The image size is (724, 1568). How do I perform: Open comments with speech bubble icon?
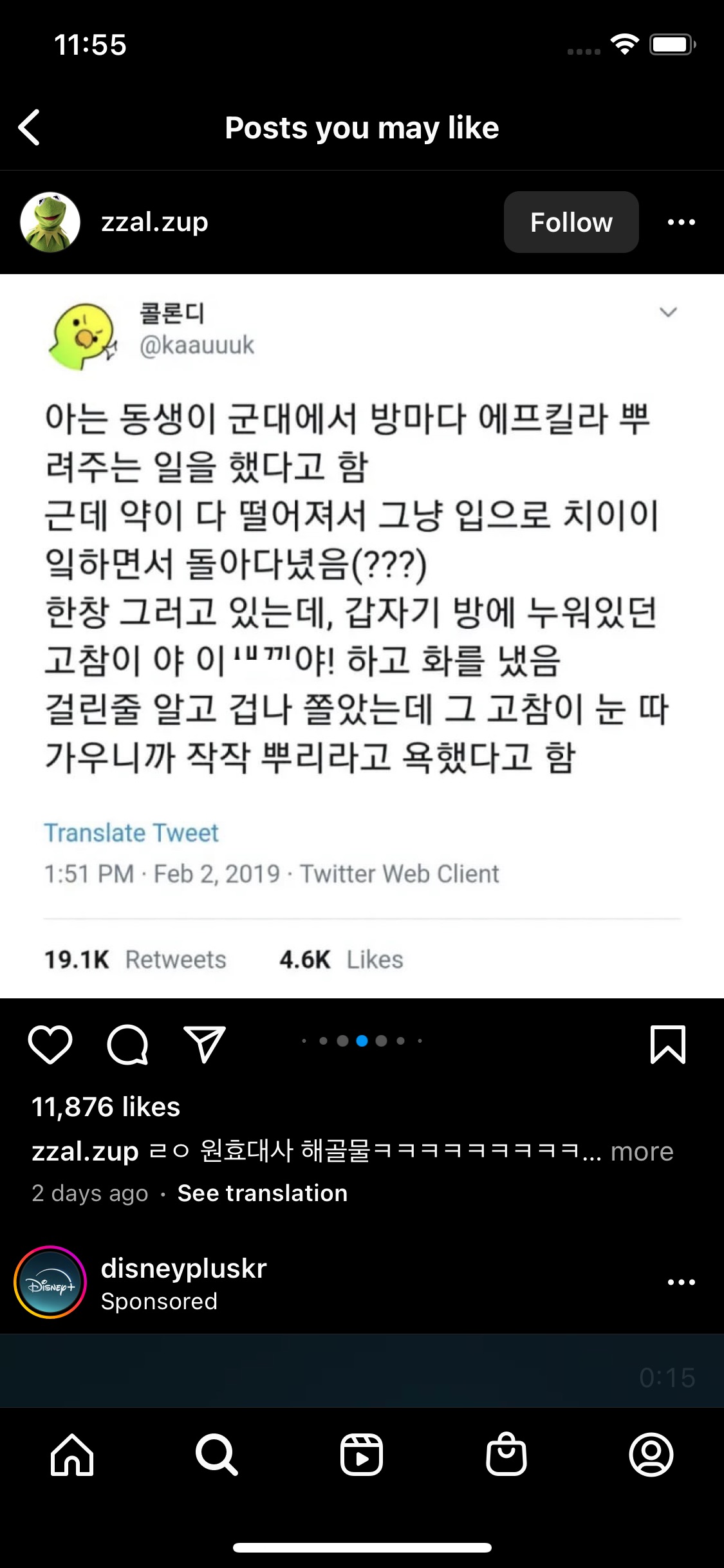click(127, 1044)
